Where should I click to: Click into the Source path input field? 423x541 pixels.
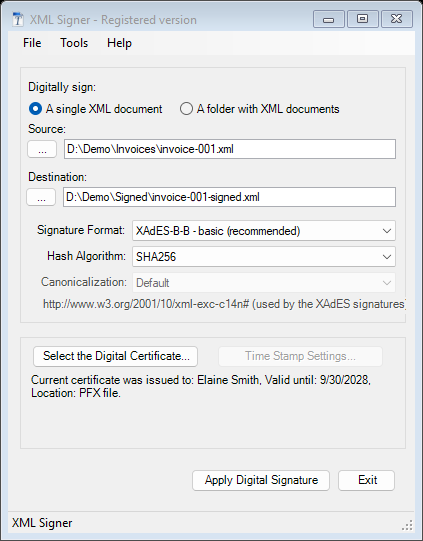230,149
